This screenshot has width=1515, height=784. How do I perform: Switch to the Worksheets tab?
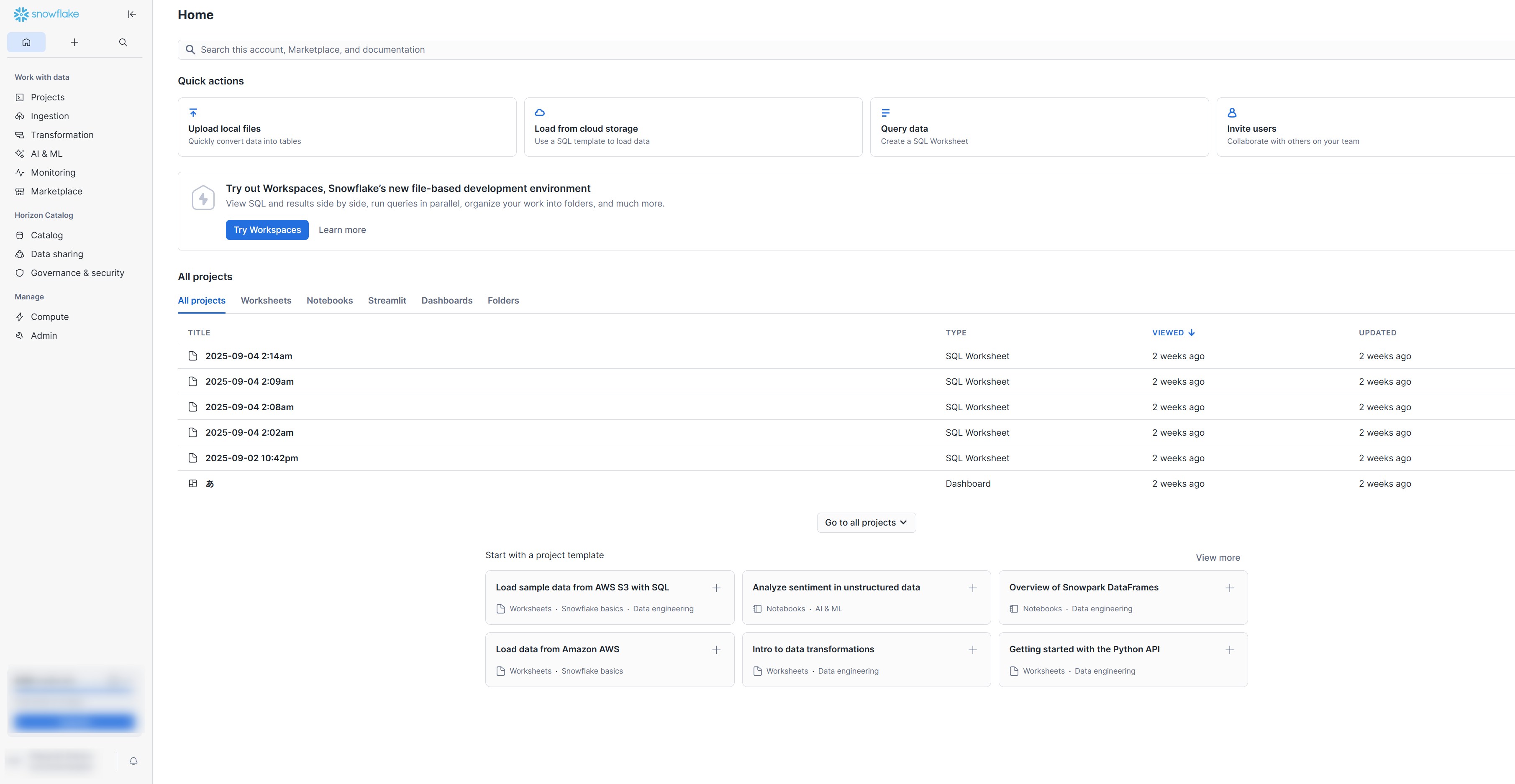(x=266, y=300)
